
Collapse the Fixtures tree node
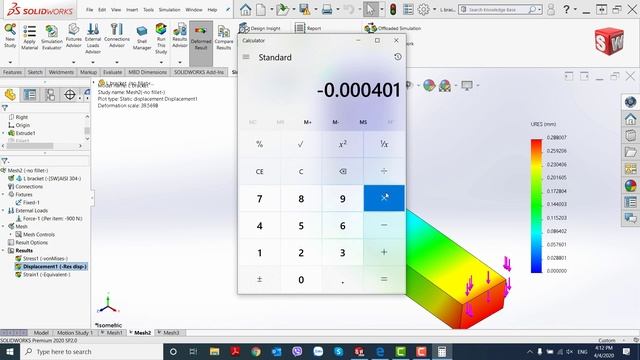[3, 194]
